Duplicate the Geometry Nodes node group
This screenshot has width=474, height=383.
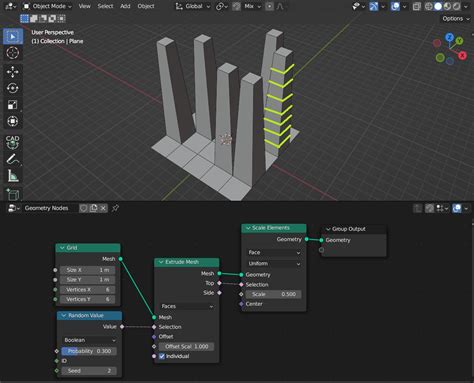click(x=94, y=208)
